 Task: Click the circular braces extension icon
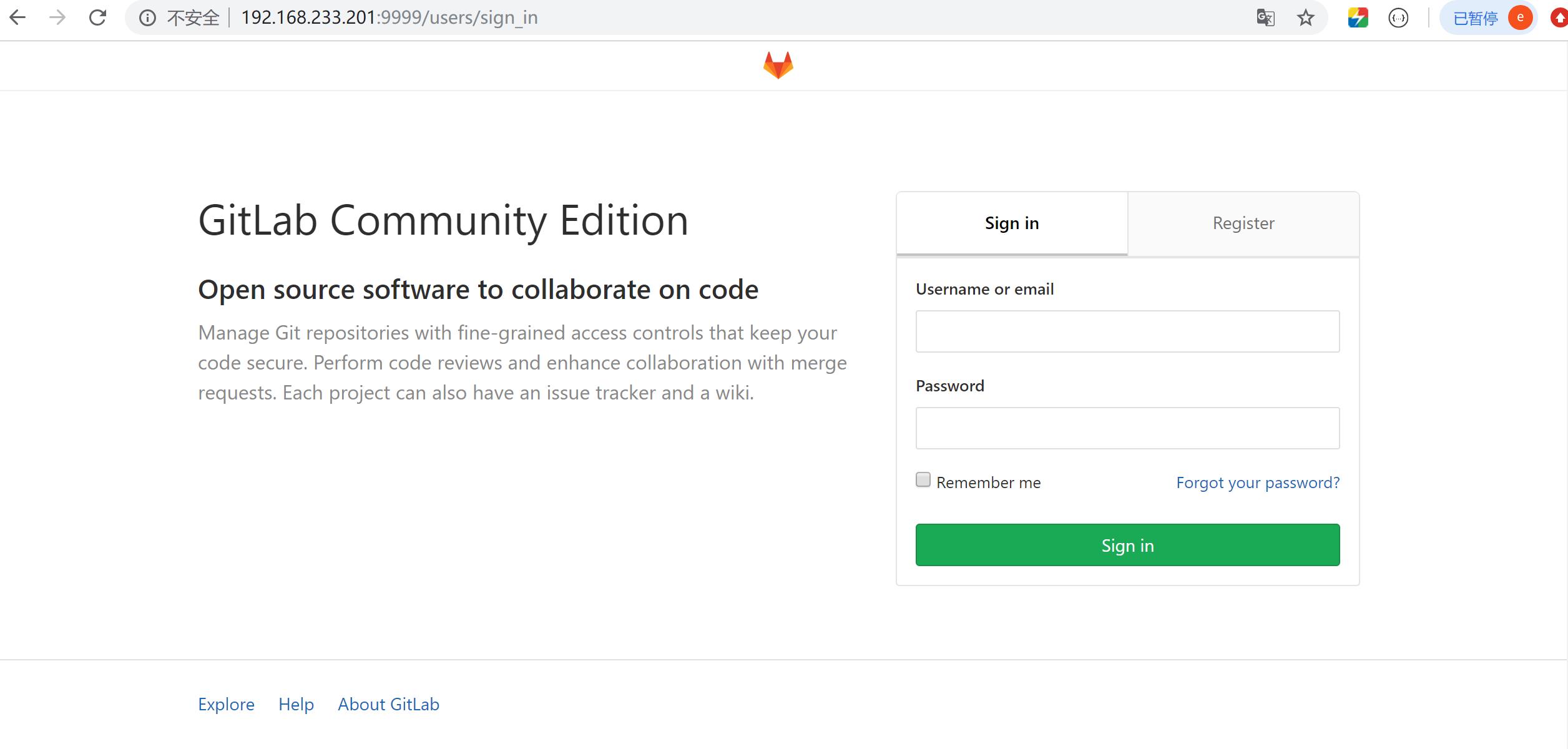[1398, 18]
